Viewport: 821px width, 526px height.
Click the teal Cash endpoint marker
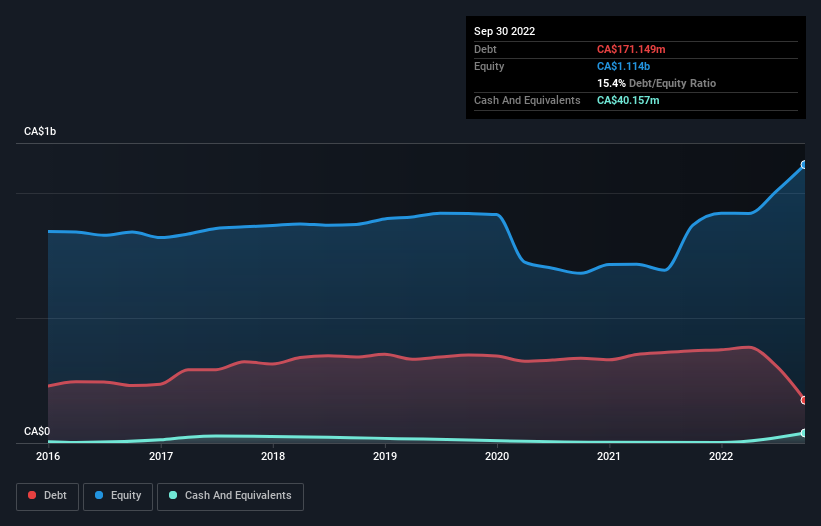pos(804,433)
